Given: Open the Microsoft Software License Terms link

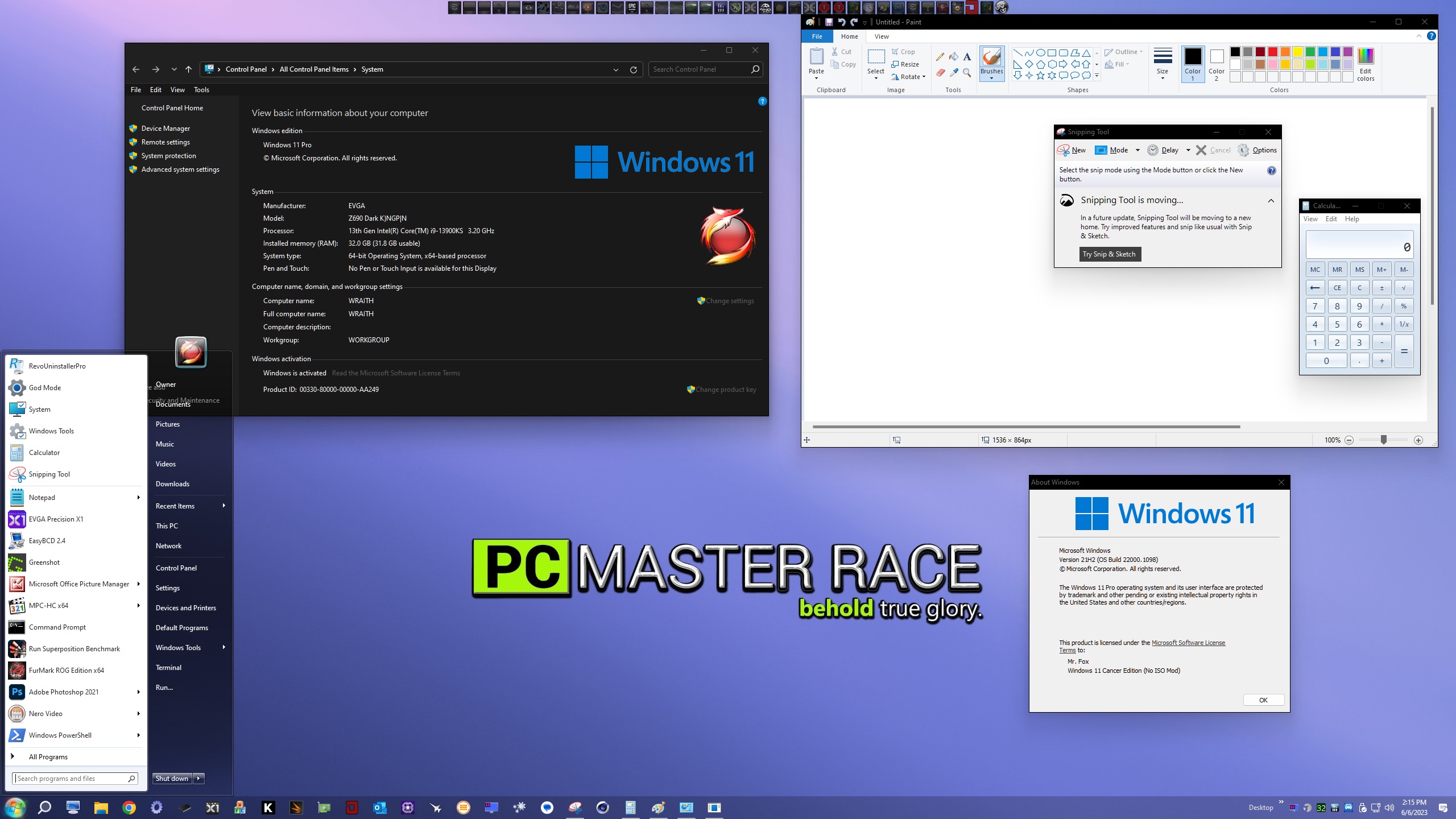Looking at the screenshot, I should point(1188,643).
